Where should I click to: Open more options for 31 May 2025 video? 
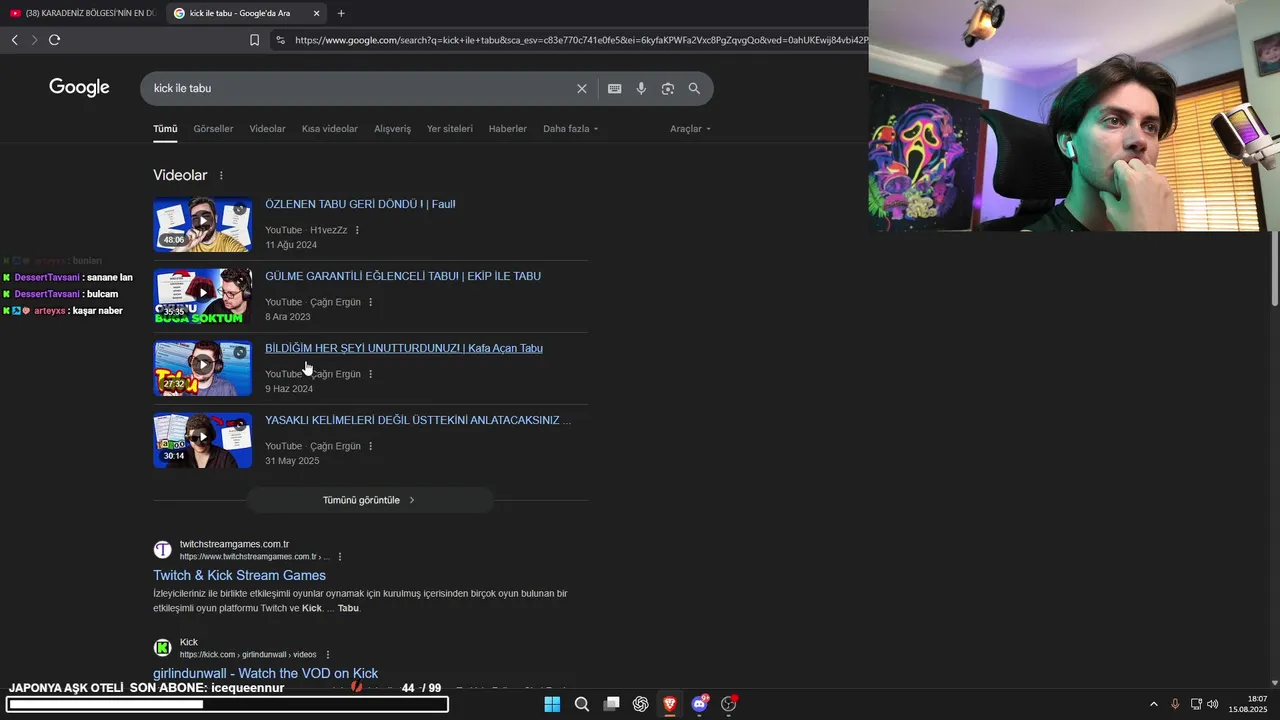[x=370, y=446]
